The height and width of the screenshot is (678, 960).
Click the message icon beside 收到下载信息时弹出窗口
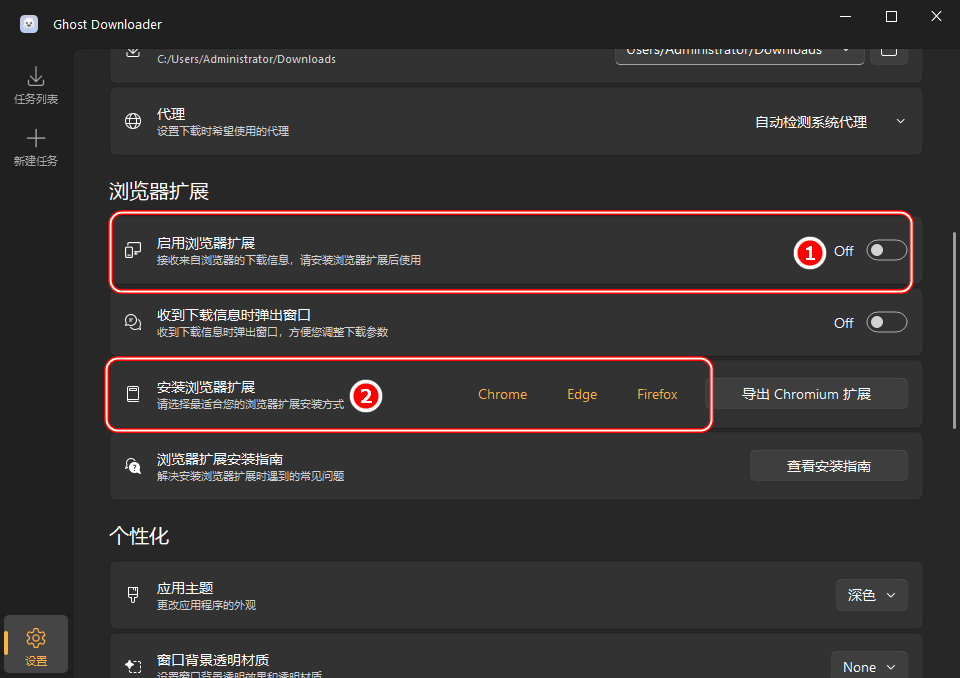click(133, 322)
